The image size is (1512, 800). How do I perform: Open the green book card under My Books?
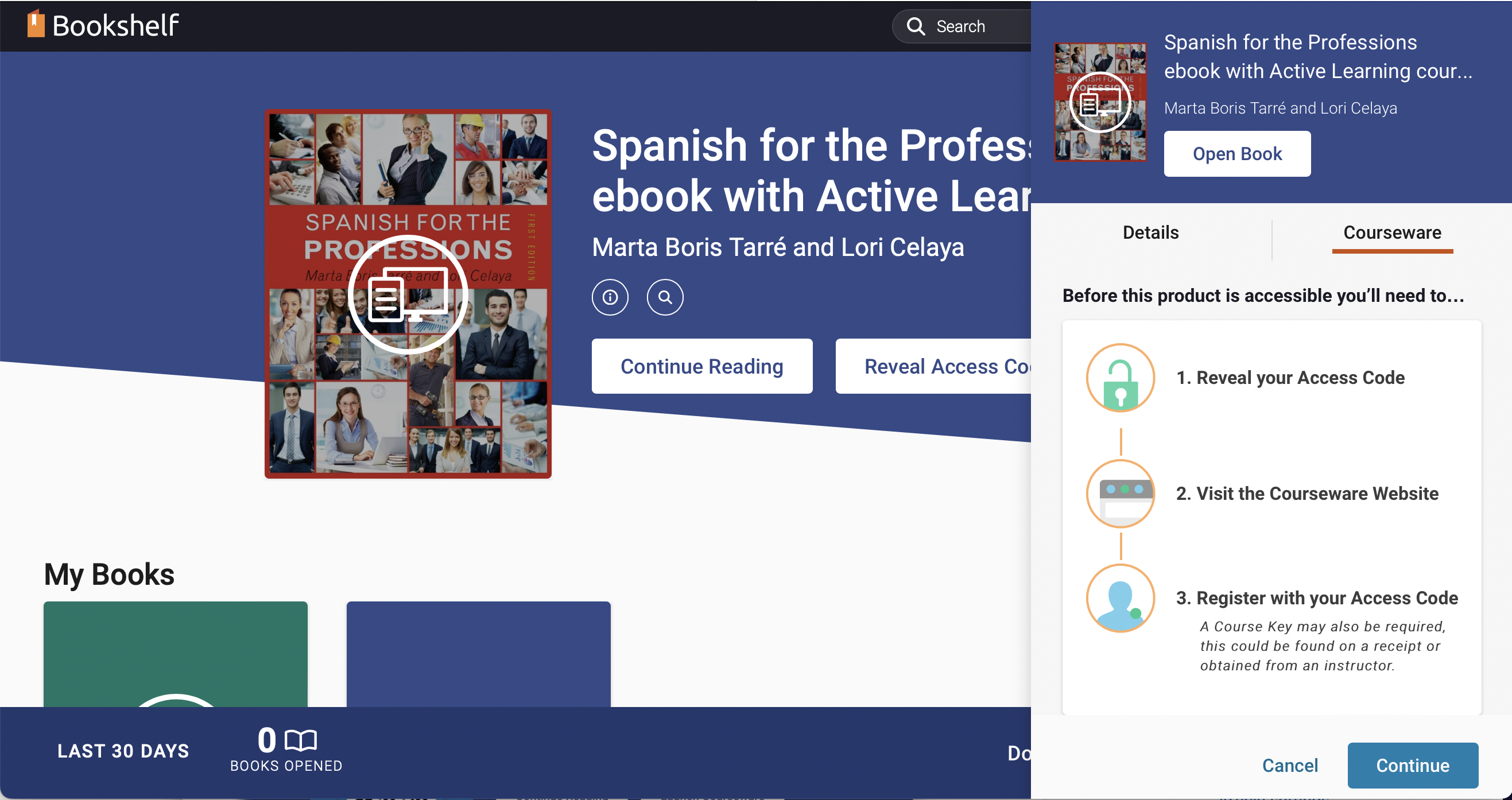coord(176,654)
